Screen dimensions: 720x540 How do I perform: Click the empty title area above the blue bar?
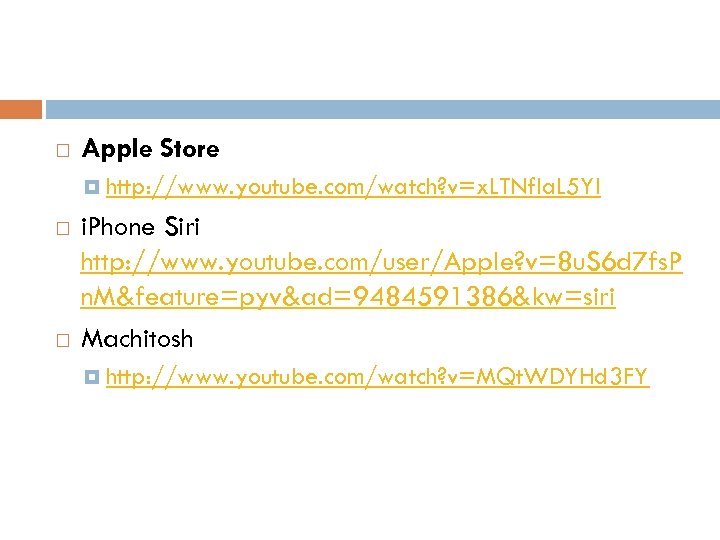(x=360, y=50)
